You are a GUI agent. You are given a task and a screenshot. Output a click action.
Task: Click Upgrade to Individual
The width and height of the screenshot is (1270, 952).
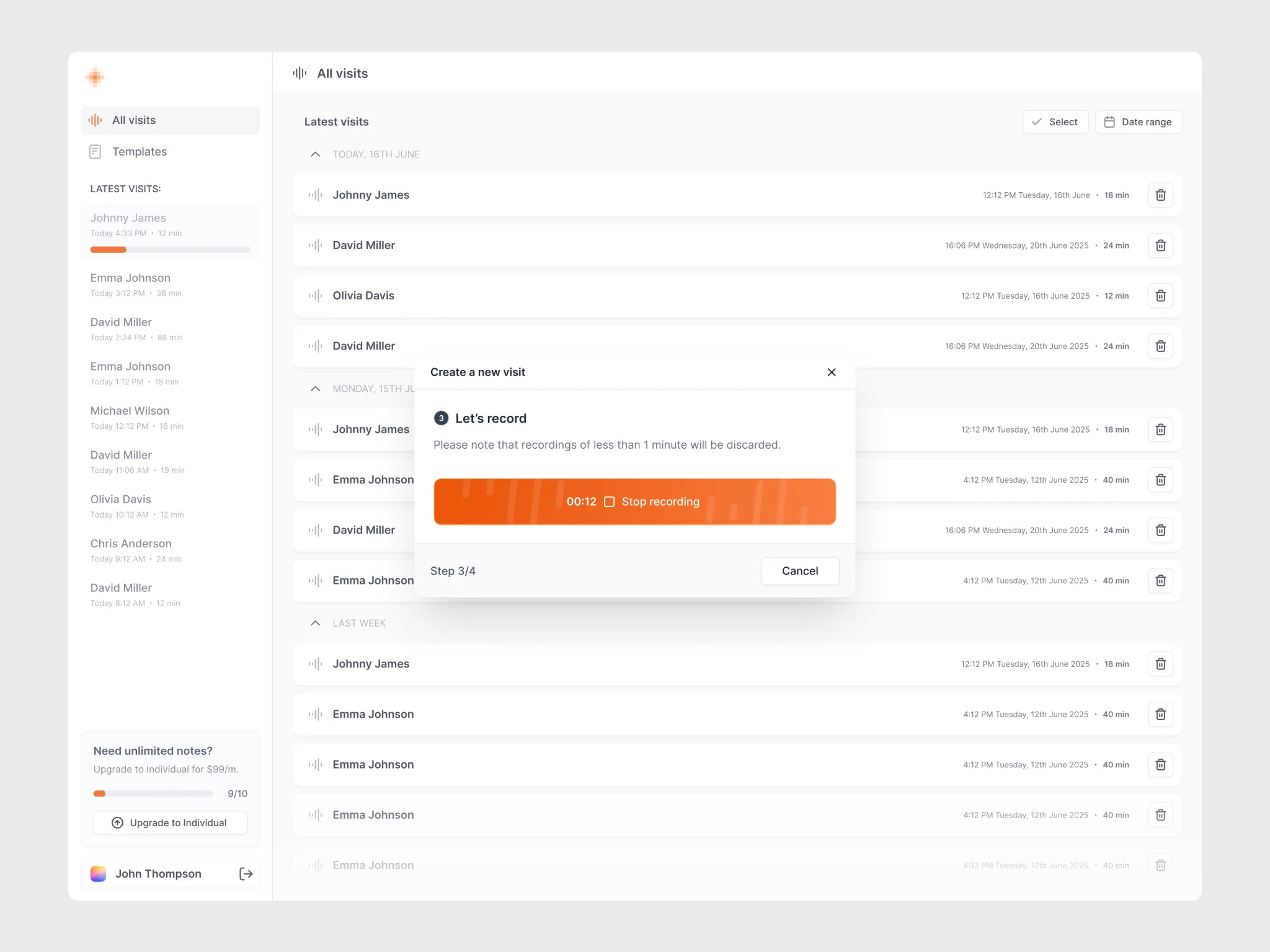pos(171,822)
